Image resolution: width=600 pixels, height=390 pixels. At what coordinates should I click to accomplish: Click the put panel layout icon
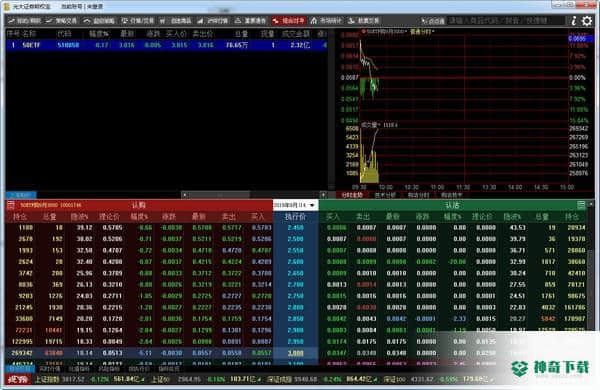[581, 205]
